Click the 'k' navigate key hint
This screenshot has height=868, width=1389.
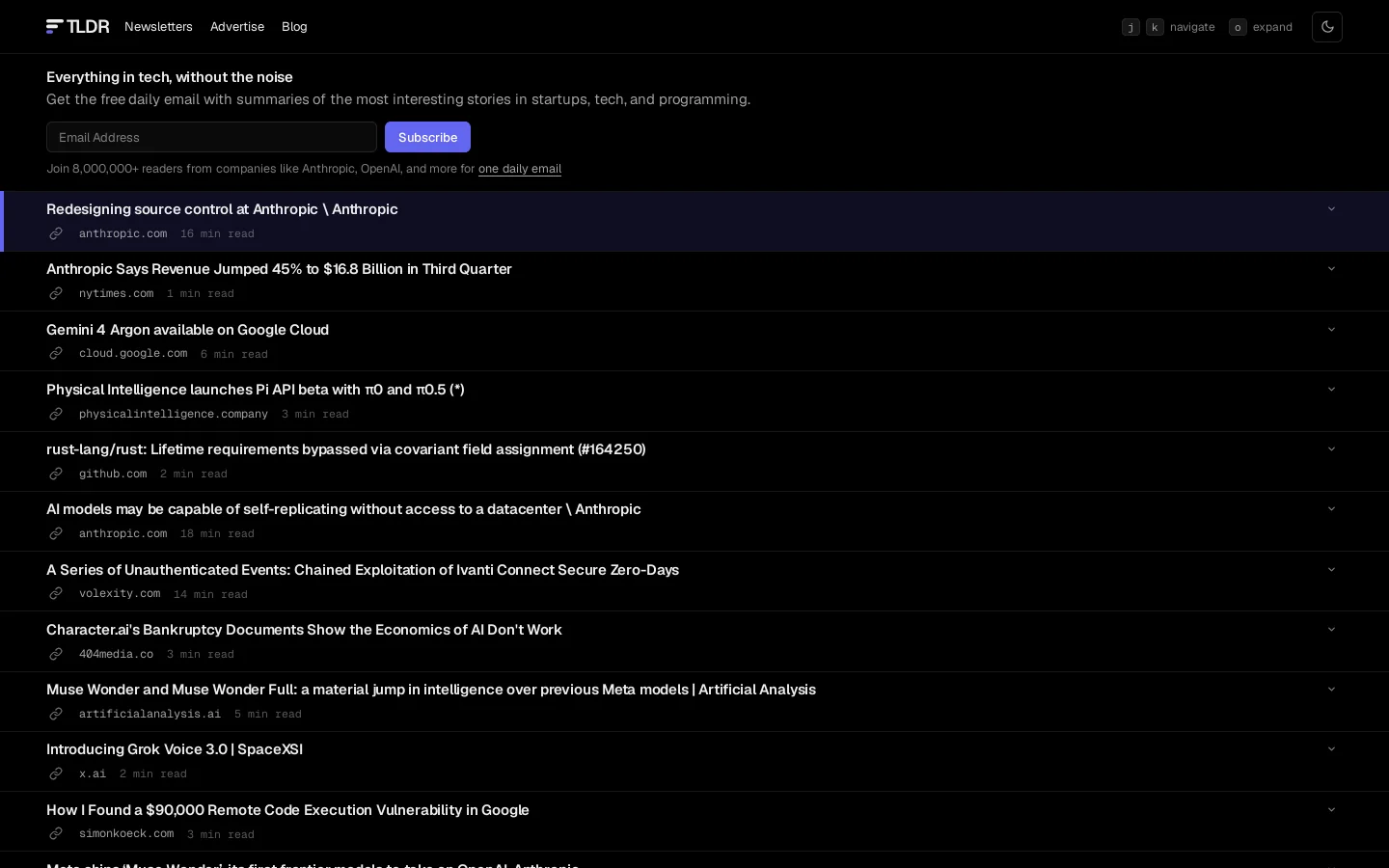[x=1155, y=27]
